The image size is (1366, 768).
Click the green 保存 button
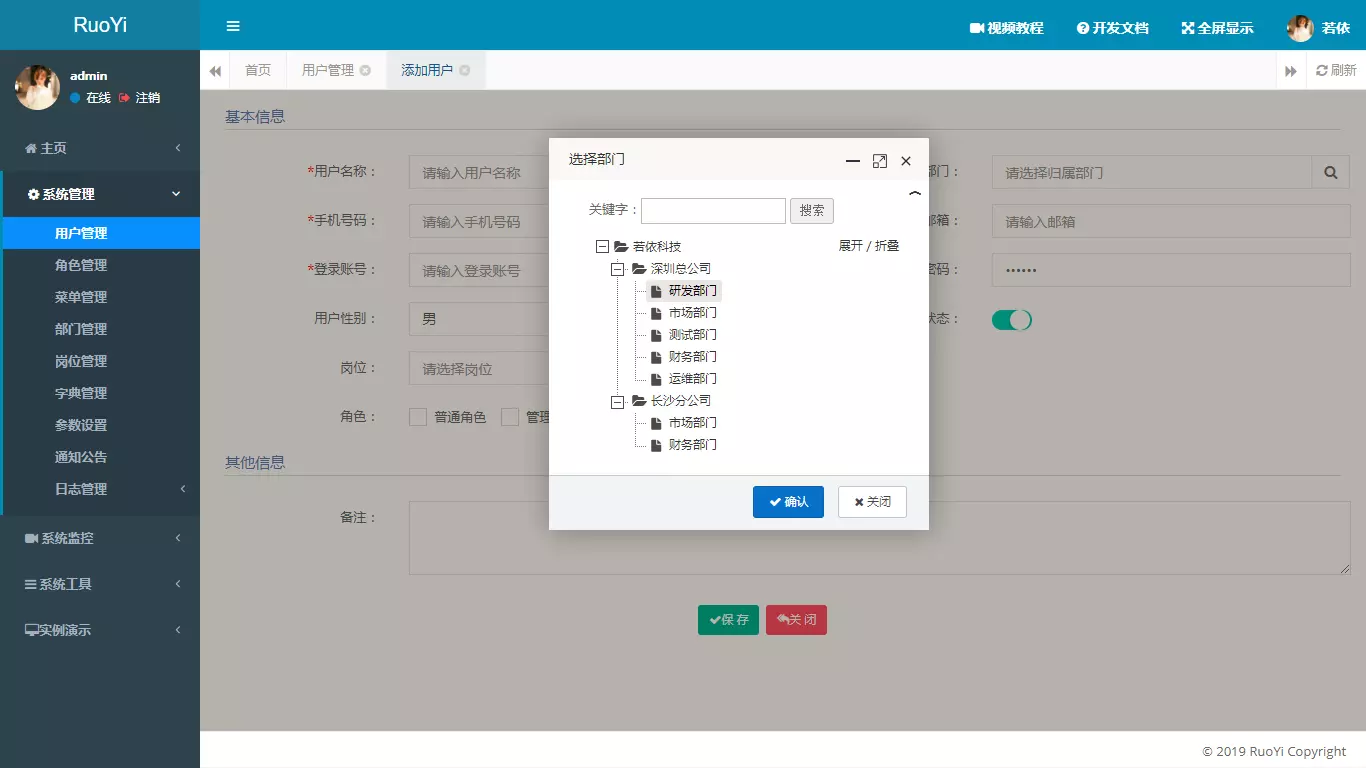(728, 620)
